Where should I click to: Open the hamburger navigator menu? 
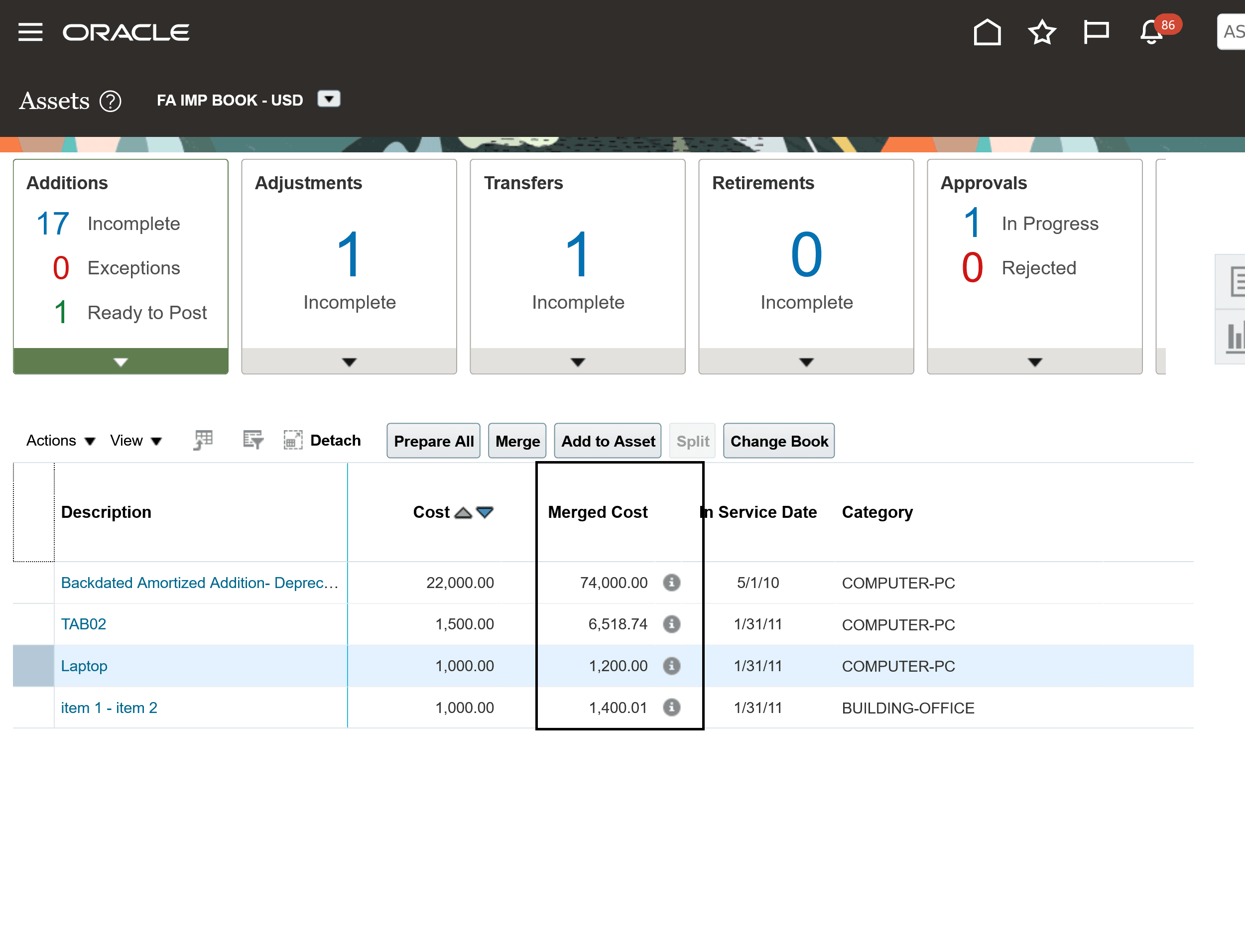(x=30, y=32)
